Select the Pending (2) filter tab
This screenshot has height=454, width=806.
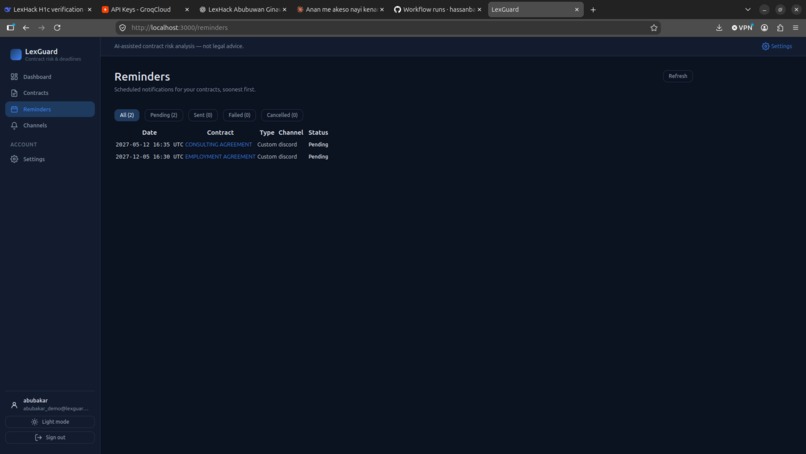163,115
